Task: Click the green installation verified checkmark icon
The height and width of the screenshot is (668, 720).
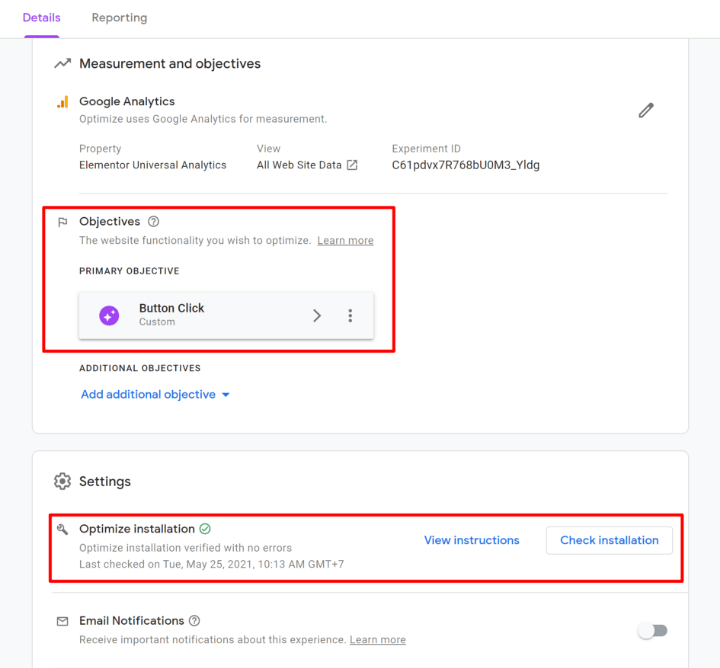Action: click(x=205, y=528)
